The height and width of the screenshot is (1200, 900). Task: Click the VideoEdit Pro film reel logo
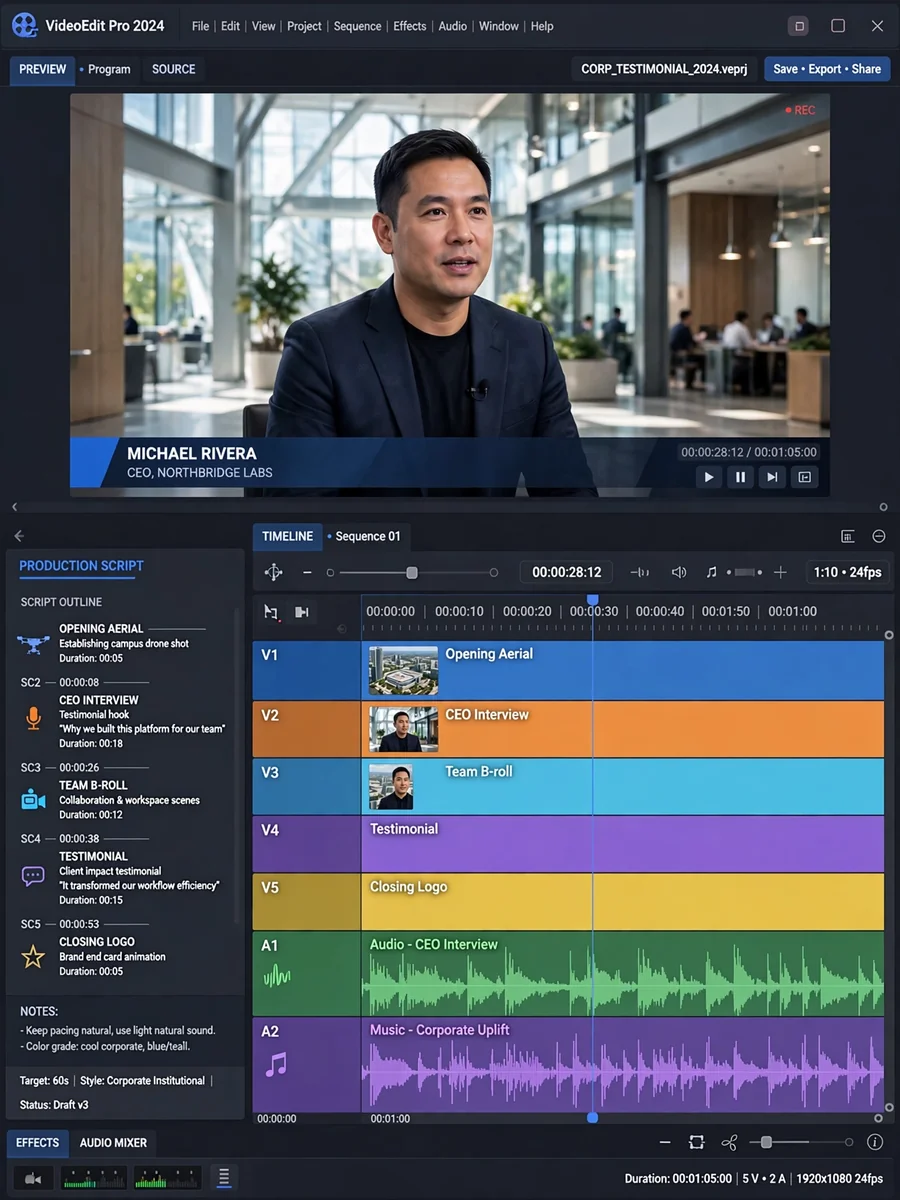(x=24, y=25)
